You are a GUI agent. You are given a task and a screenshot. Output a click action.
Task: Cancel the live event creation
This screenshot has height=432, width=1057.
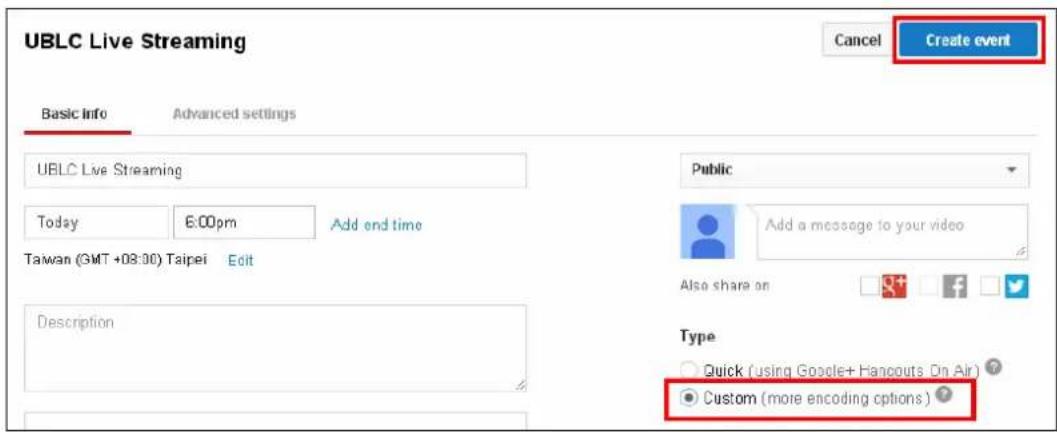[x=857, y=40]
